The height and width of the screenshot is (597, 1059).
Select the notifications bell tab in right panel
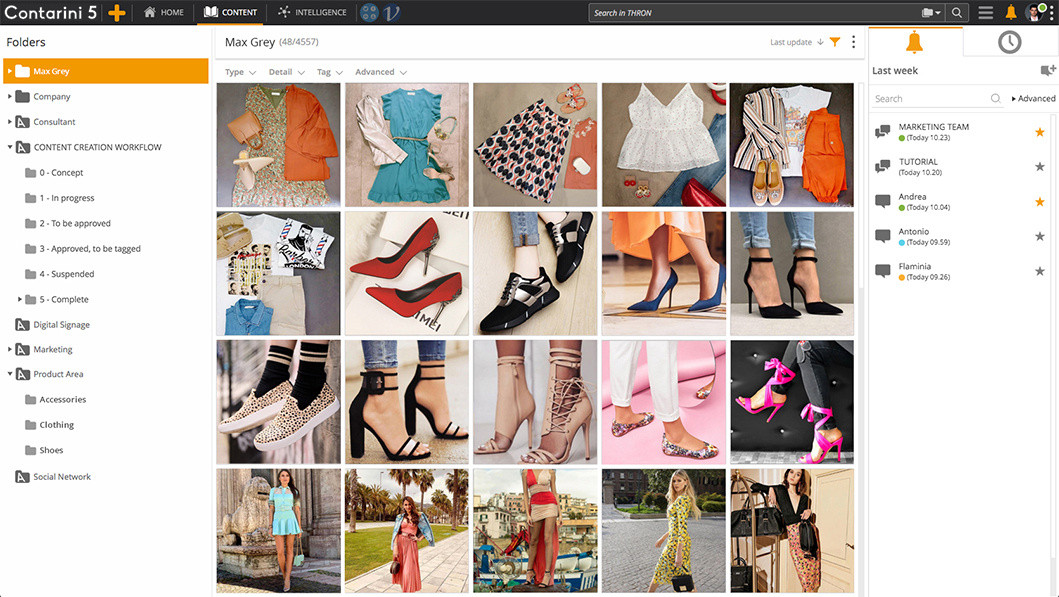pyautogui.click(x=914, y=42)
